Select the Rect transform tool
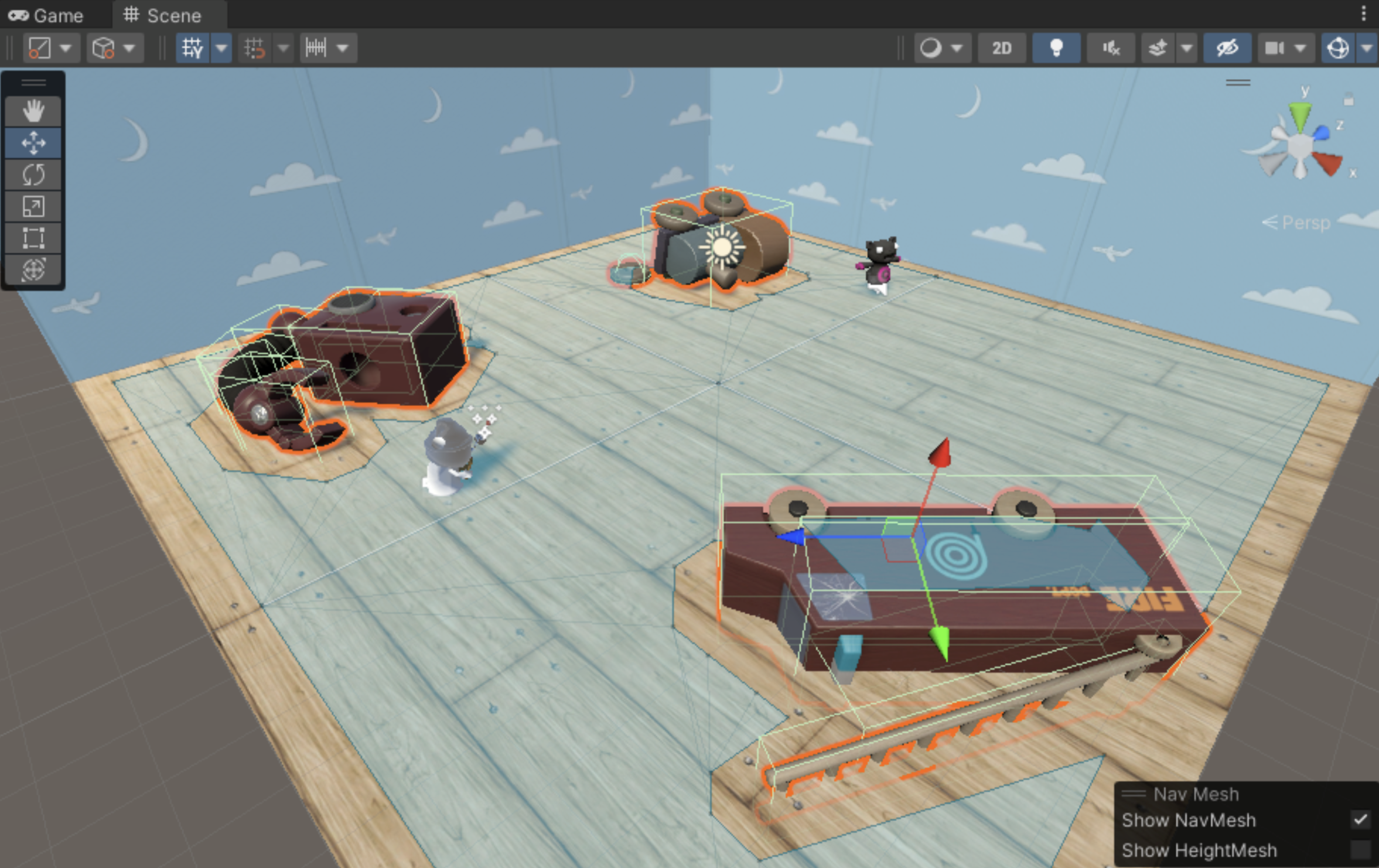1379x868 pixels. click(x=33, y=238)
